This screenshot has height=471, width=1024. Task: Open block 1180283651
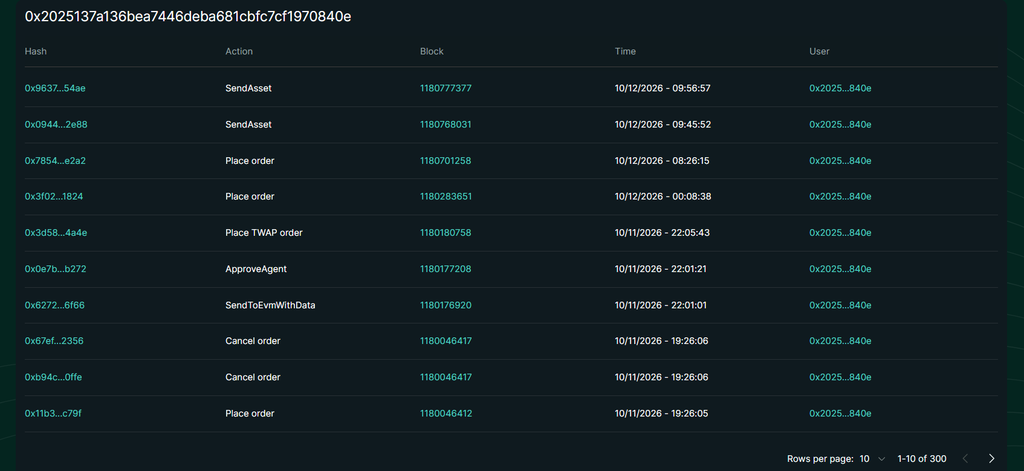pos(445,197)
